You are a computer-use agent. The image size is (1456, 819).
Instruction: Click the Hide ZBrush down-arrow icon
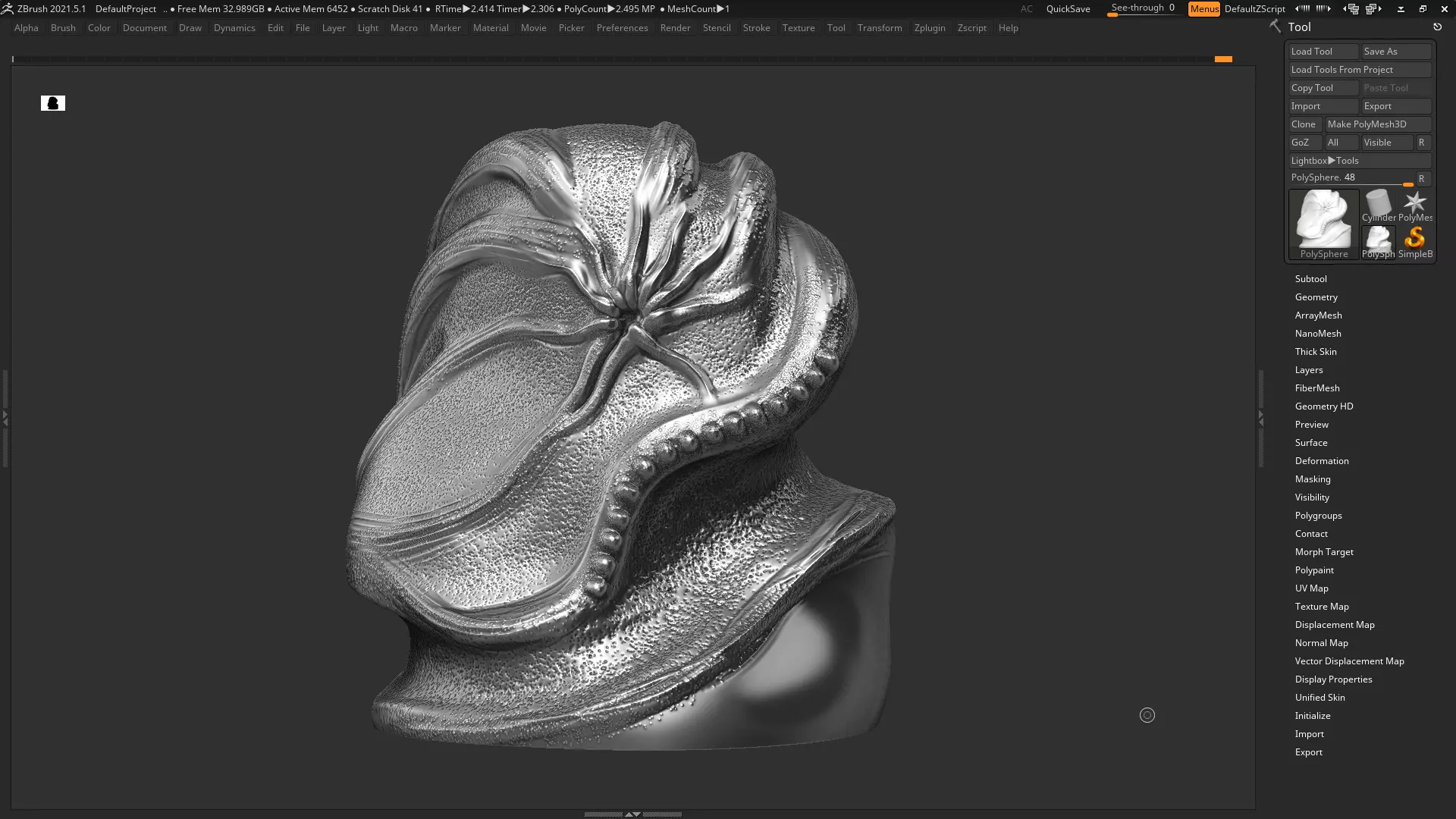[1401, 9]
